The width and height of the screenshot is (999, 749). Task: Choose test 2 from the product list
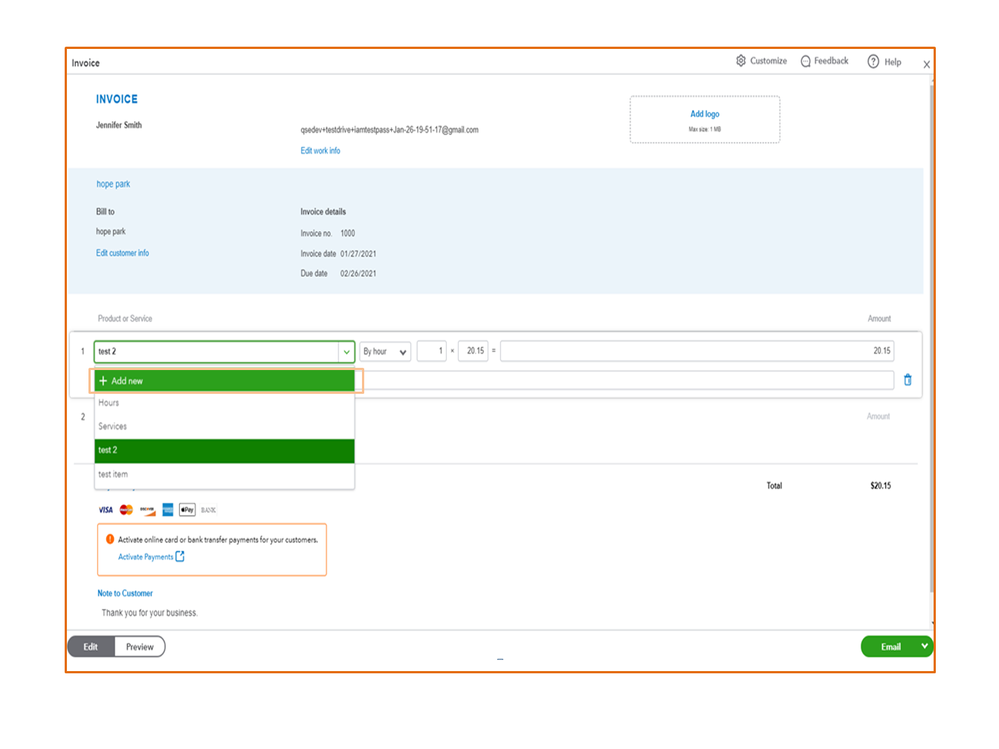coord(224,450)
